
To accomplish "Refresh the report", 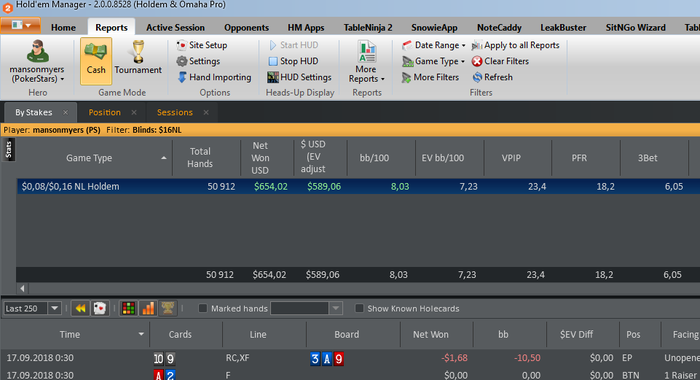I will click(492, 77).
